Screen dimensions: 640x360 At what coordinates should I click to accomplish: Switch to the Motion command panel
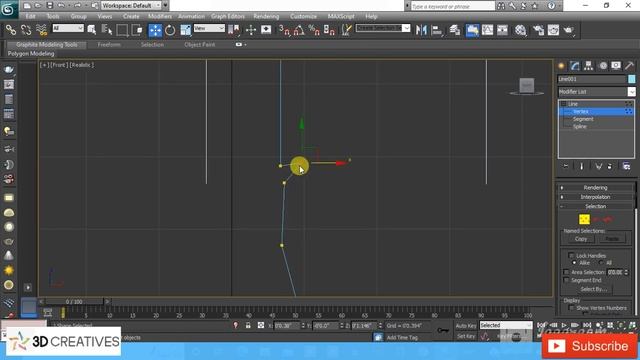click(x=603, y=66)
